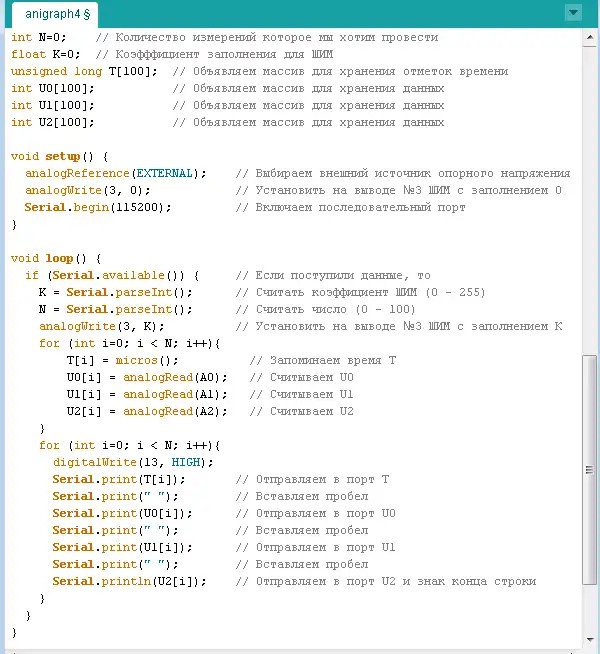
Task: Click the 'Serial.begin(115200);' statement
Action: 98,208
